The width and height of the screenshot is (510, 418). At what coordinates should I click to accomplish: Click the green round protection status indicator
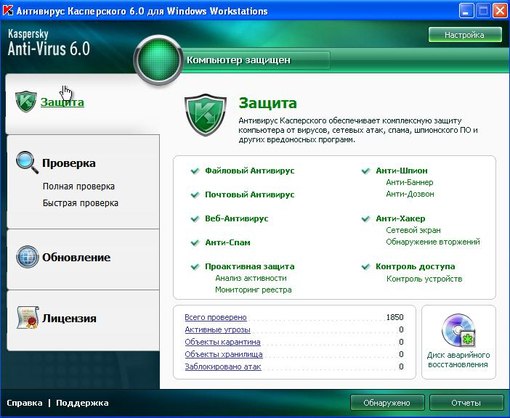pyautogui.click(x=158, y=60)
